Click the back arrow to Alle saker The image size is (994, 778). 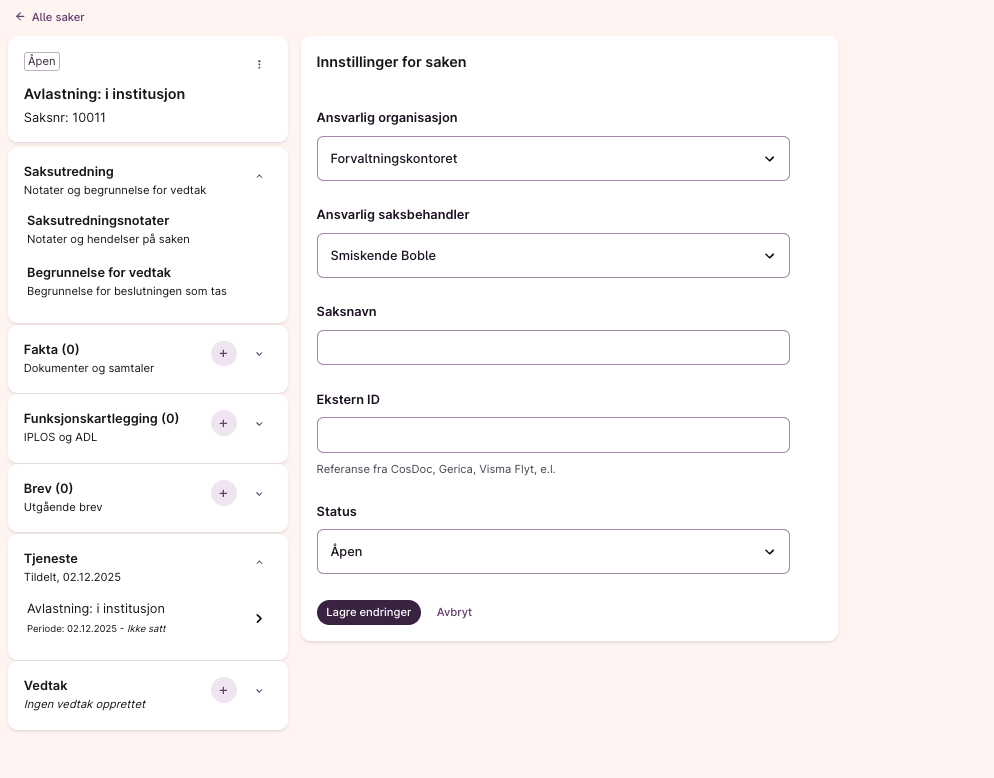click(20, 17)
